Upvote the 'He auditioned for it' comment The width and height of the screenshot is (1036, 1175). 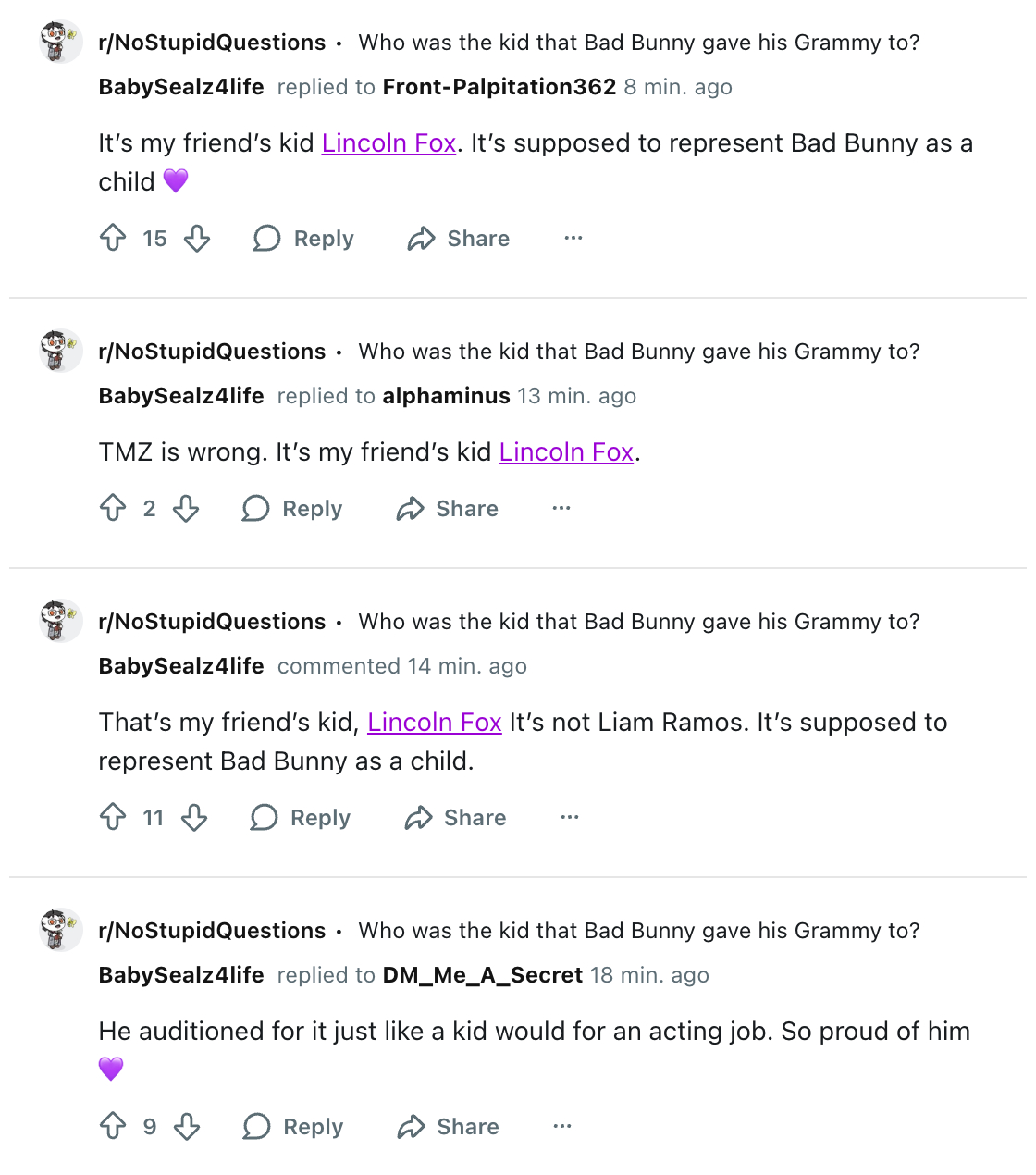click(113, 1126)
